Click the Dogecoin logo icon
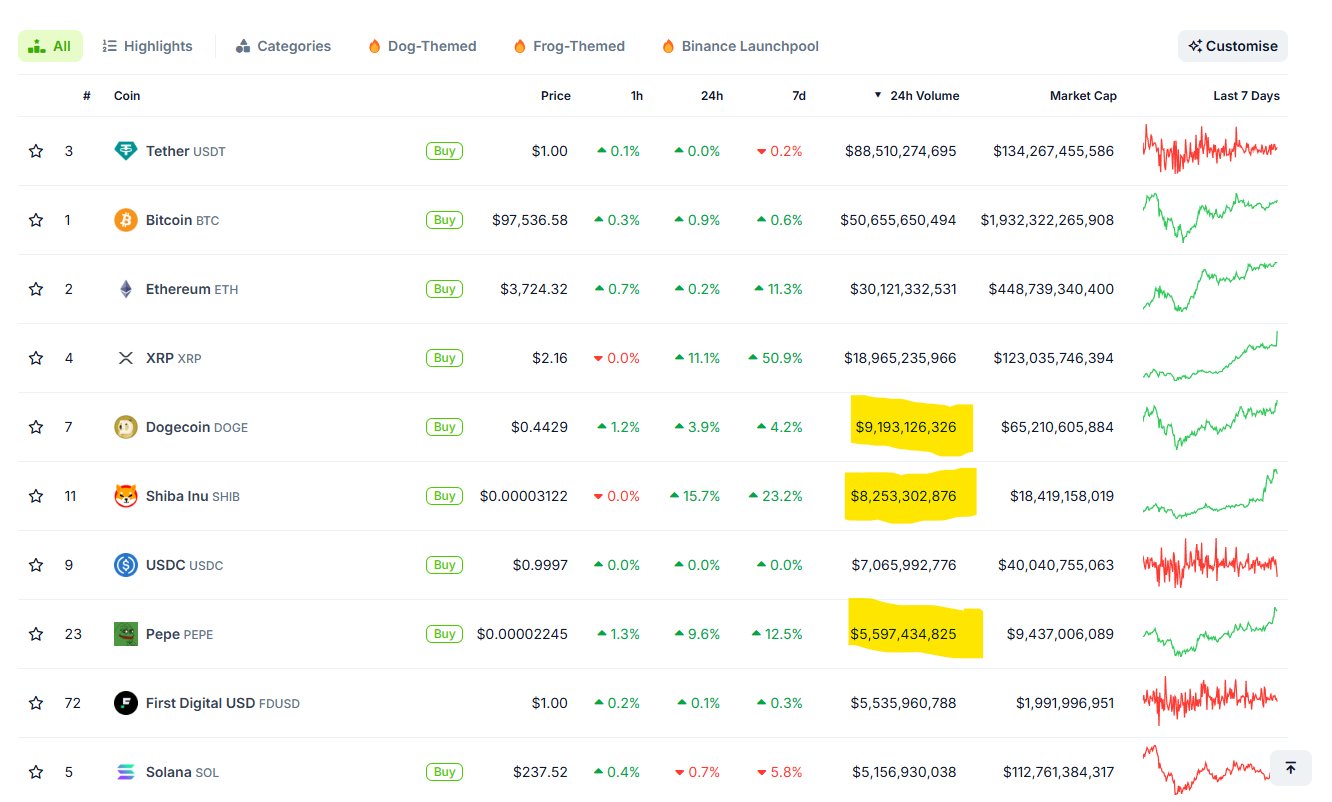Image resolution: width=1332 pixels, height=802 pixels. 126,427
